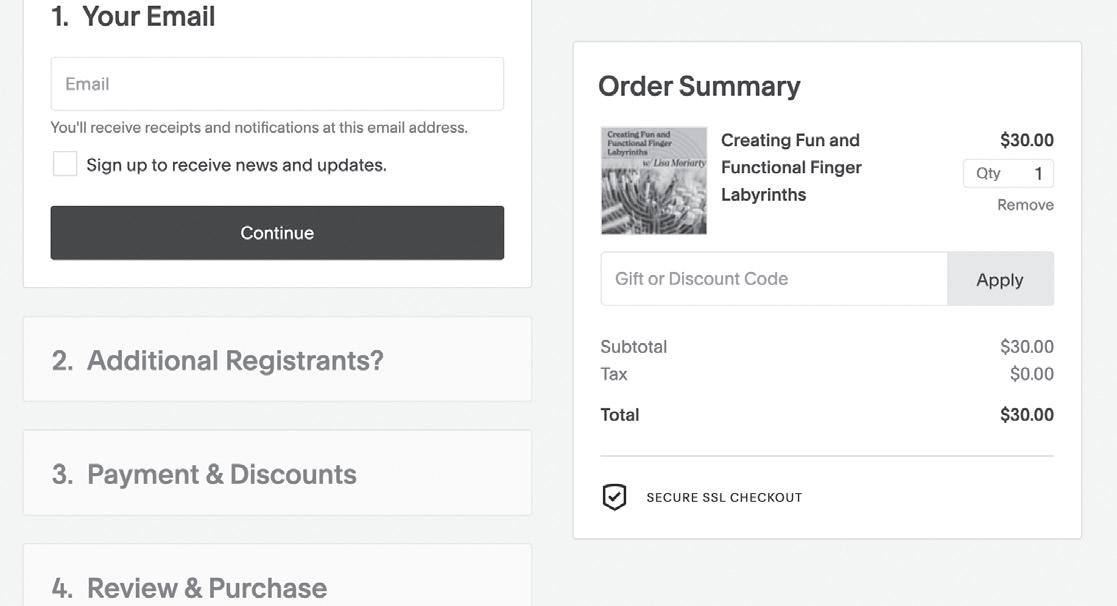Expand the Additional Registrants section
The width and height of the screenshot is (1117, 606).
[x=217, y=360]
